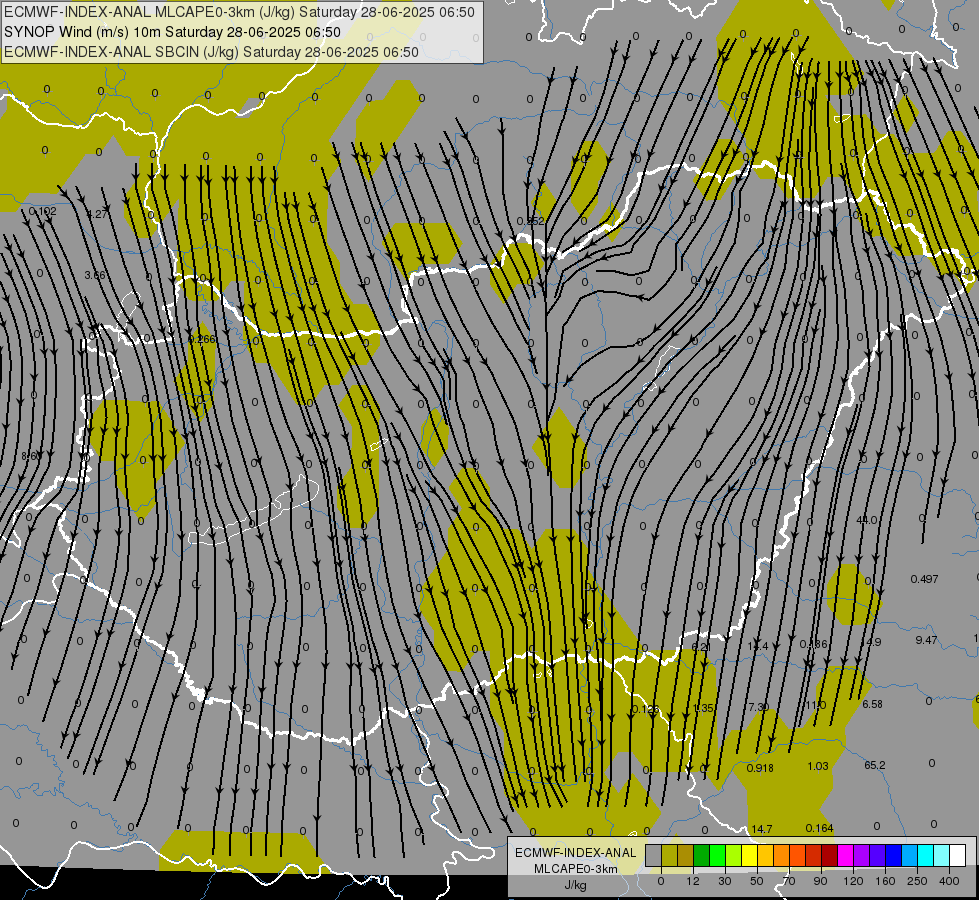The width and height of the screenshot is (979, 900).
Task: Click the map value 44.0
Action: pyautogui.click(x=867, y=520)
